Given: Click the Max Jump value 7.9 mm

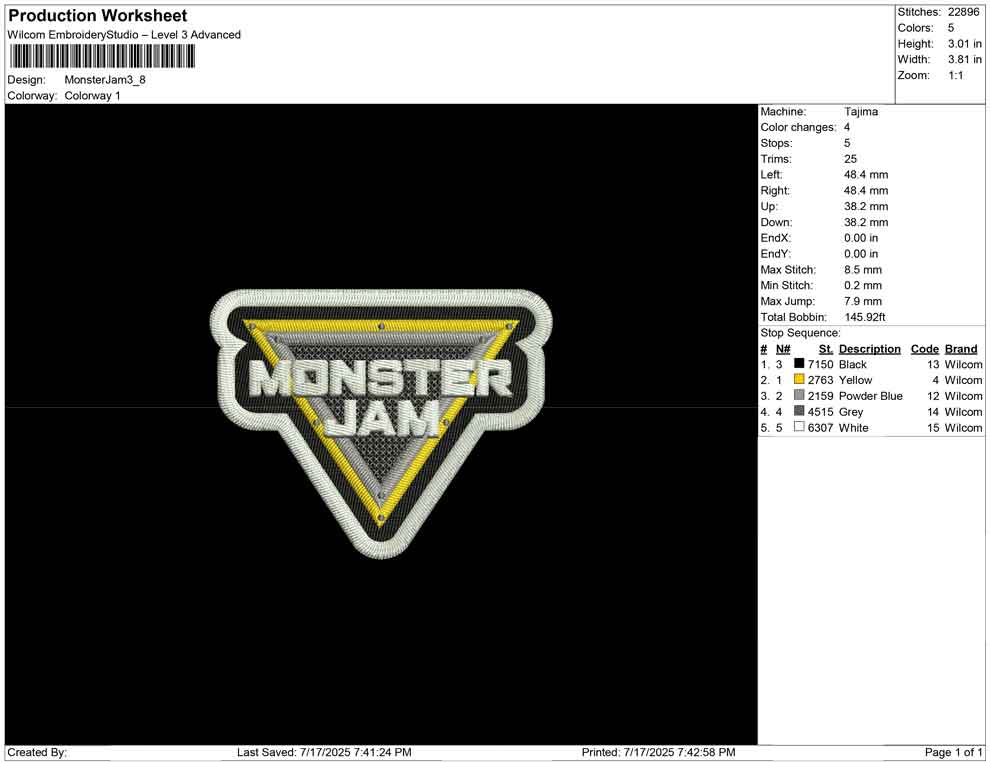Looking at the screenshot, I should 862,301.
